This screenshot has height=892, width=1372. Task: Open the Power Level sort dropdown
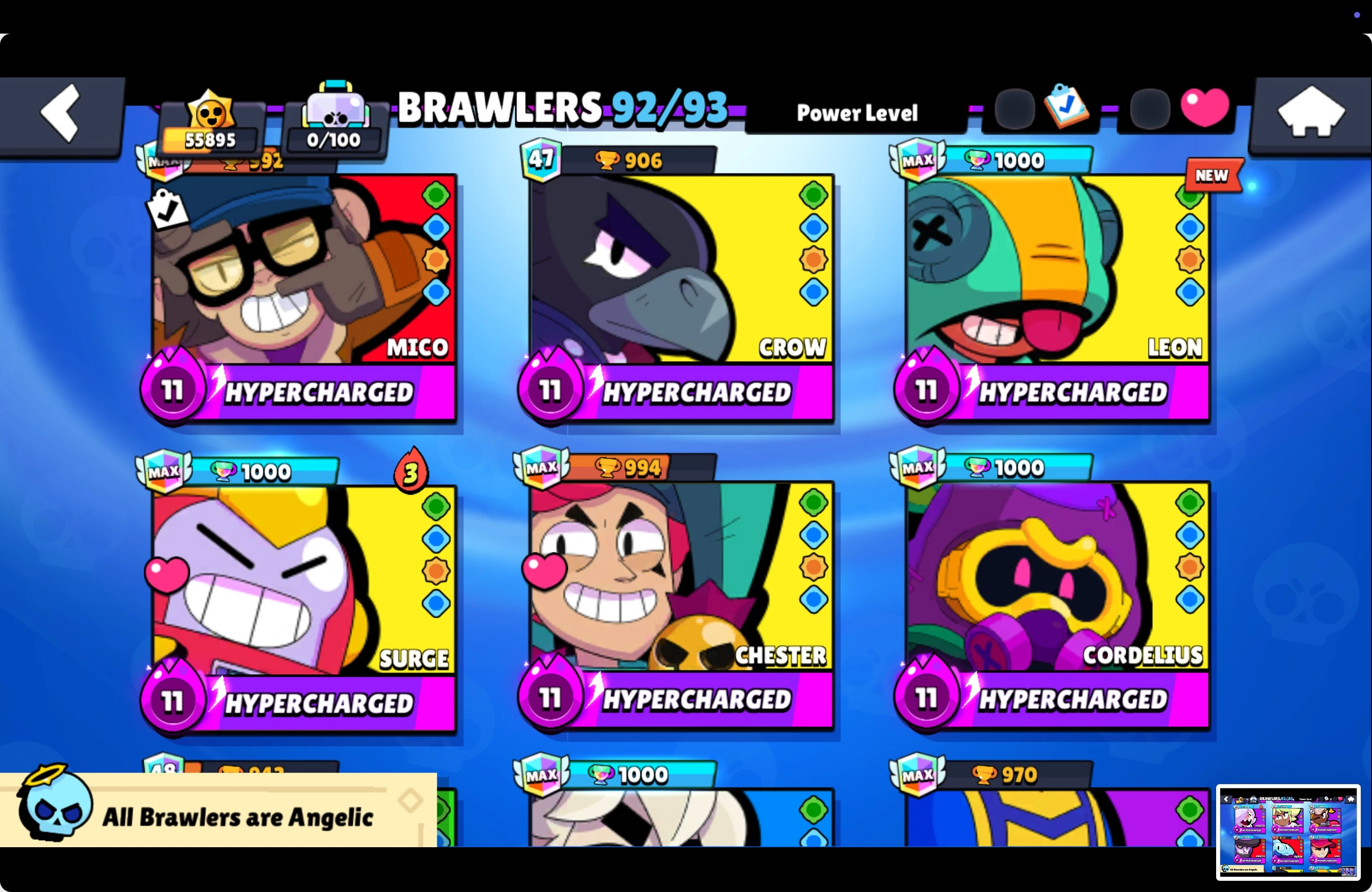coord(857,113)
